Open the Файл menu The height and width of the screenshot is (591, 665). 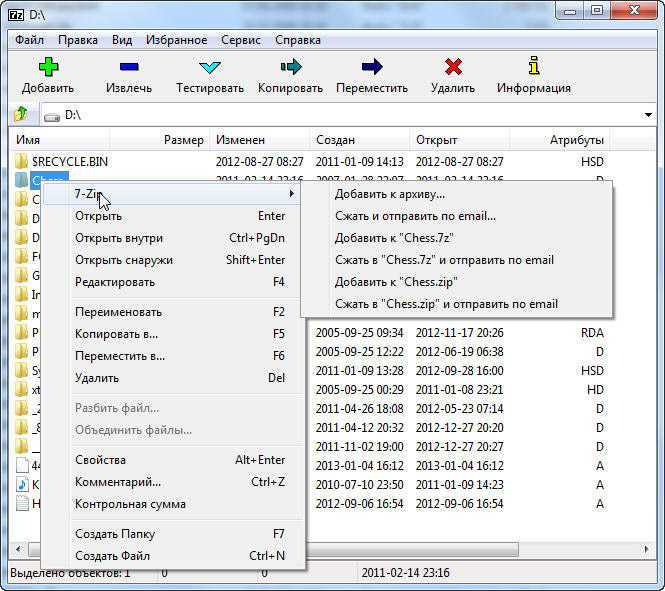click(30, 40)
